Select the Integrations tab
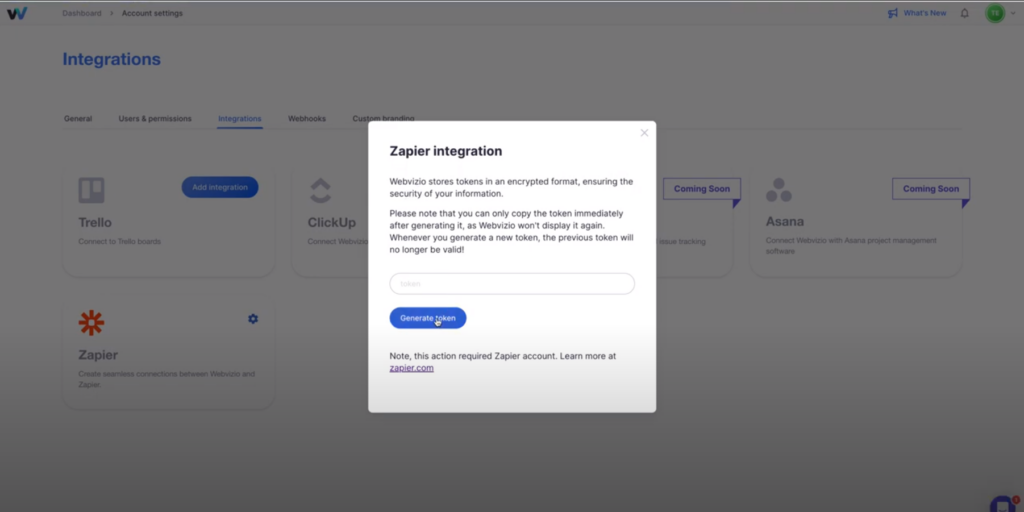 tap(240, 119)
